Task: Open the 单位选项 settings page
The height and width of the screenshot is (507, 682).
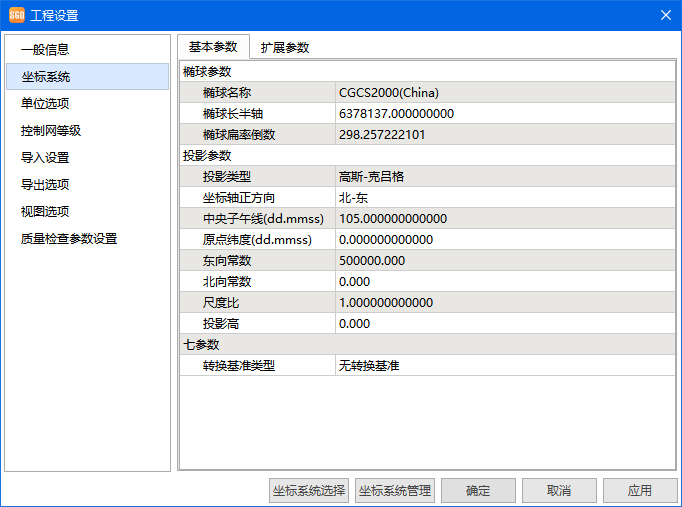Action: (x=87, y=103)
